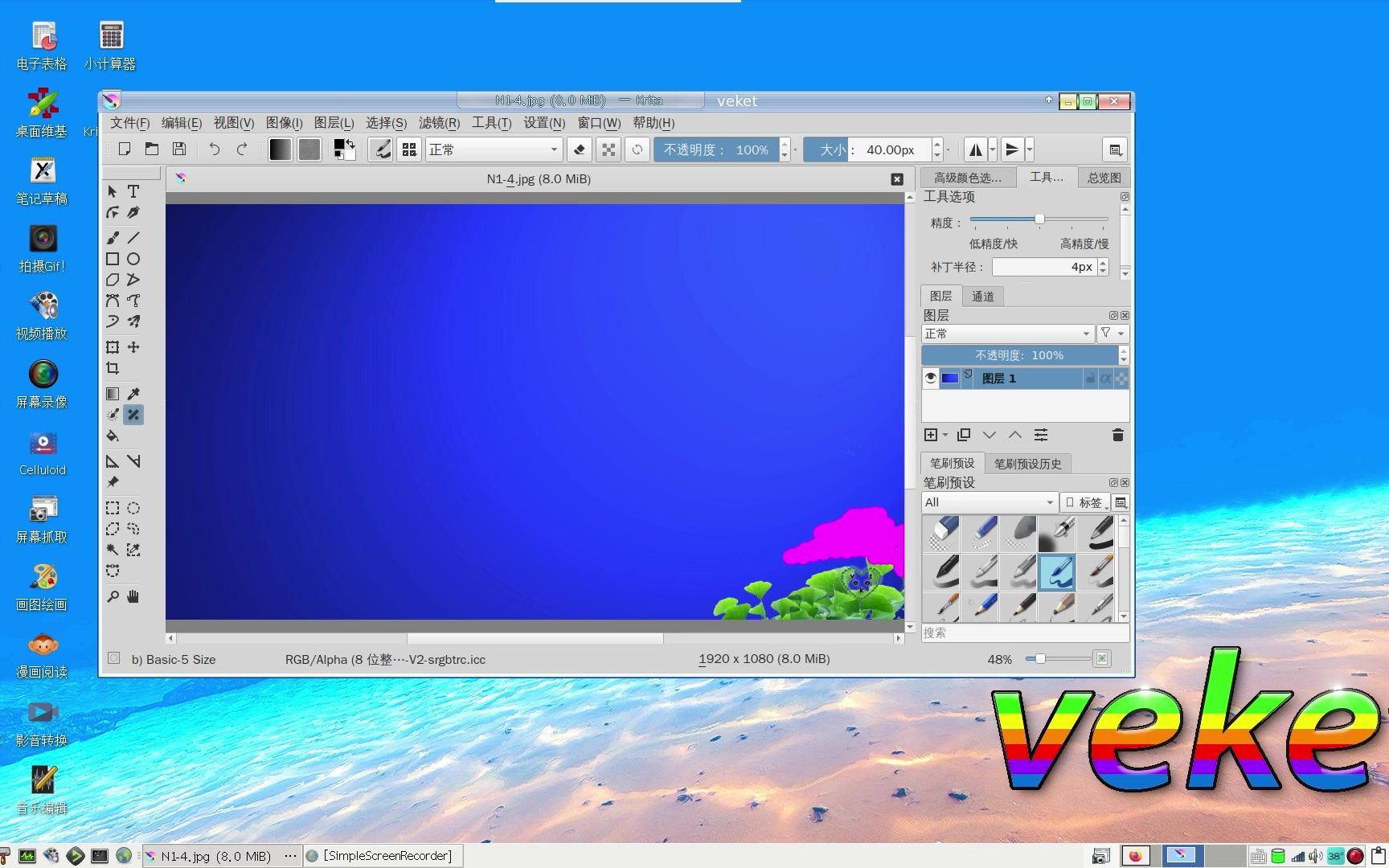The height and width of the screenshot is (868, 1389).
Task: Toggle visibility eye of 图层 1
Action: tap(931, 378)
